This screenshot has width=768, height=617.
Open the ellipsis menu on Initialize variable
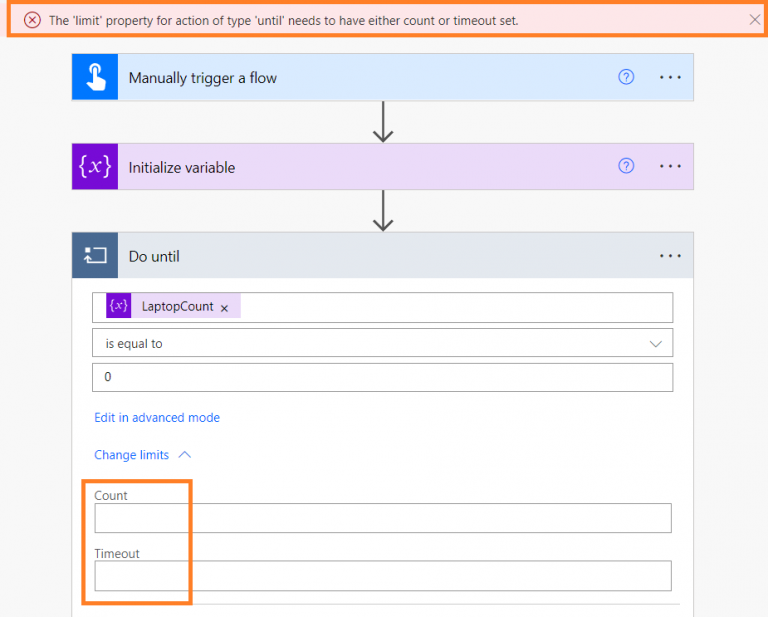click(670, 166)
